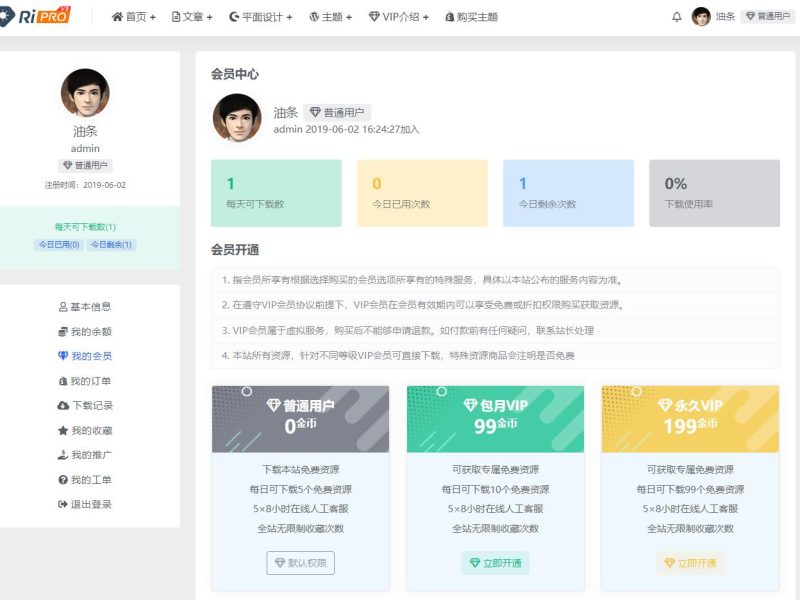The width and height of the screenshot is (800, 600).
Task: Click the diamond icon beside 我的会员
Action: pyautogui.click(x=63, y=356)
